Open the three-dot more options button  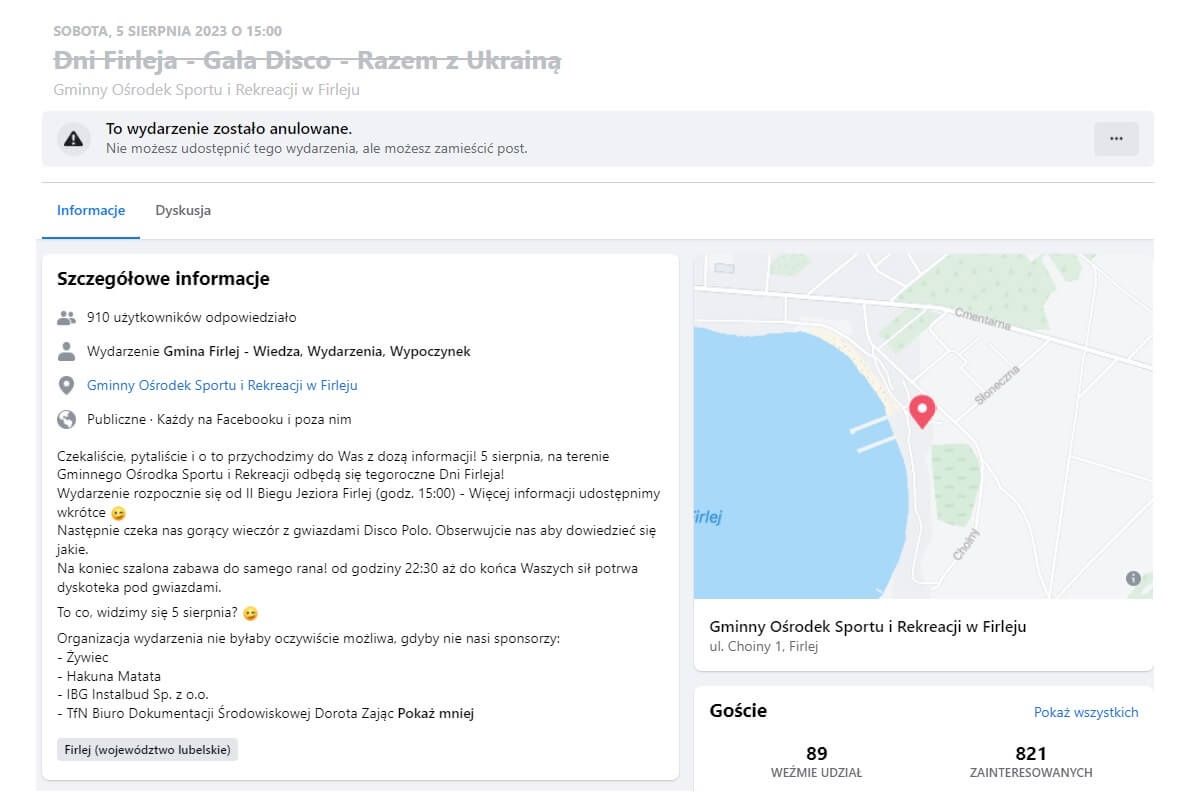(x=1116, y=139)
